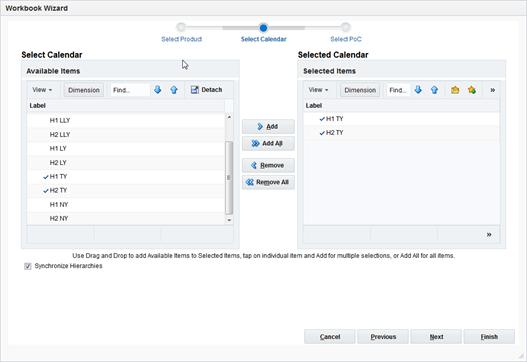Select H1 NY in Available Items
Image resolution: width=527 pixels, height=362 pixels.
pos(126,204)
